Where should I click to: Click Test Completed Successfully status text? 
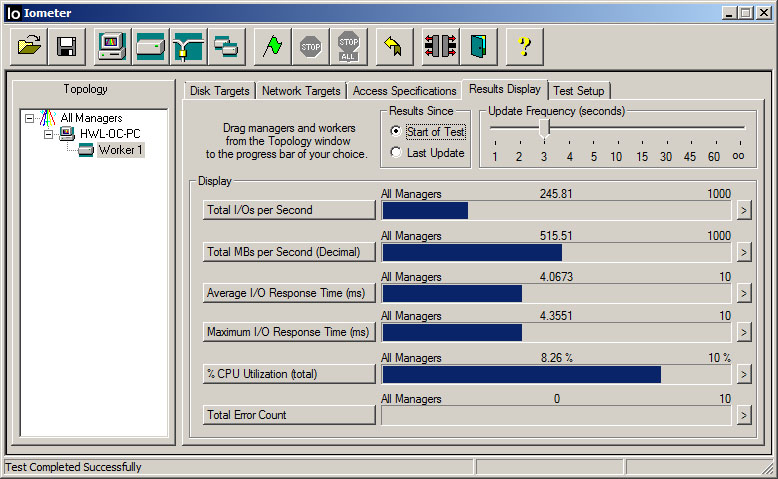click(73, 467)
